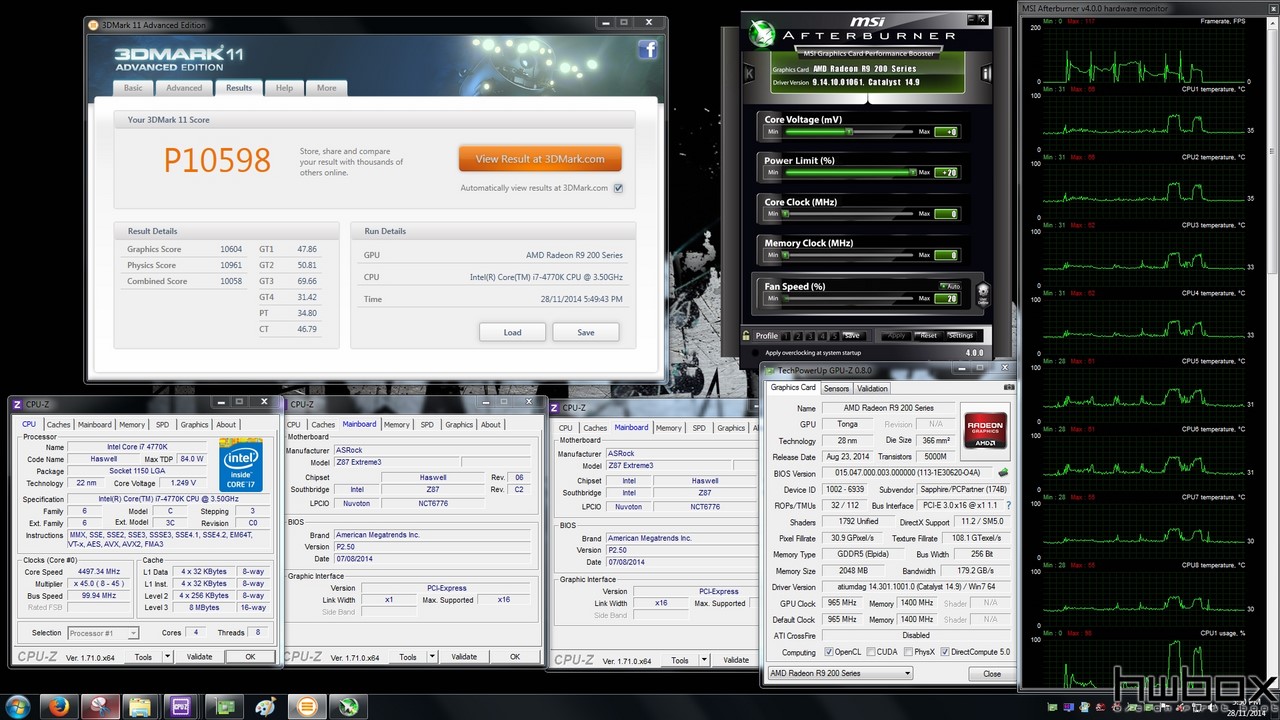Select Afterburner profile slot 3
This screenshot has width=1280, height=720.
click(808, 336)
